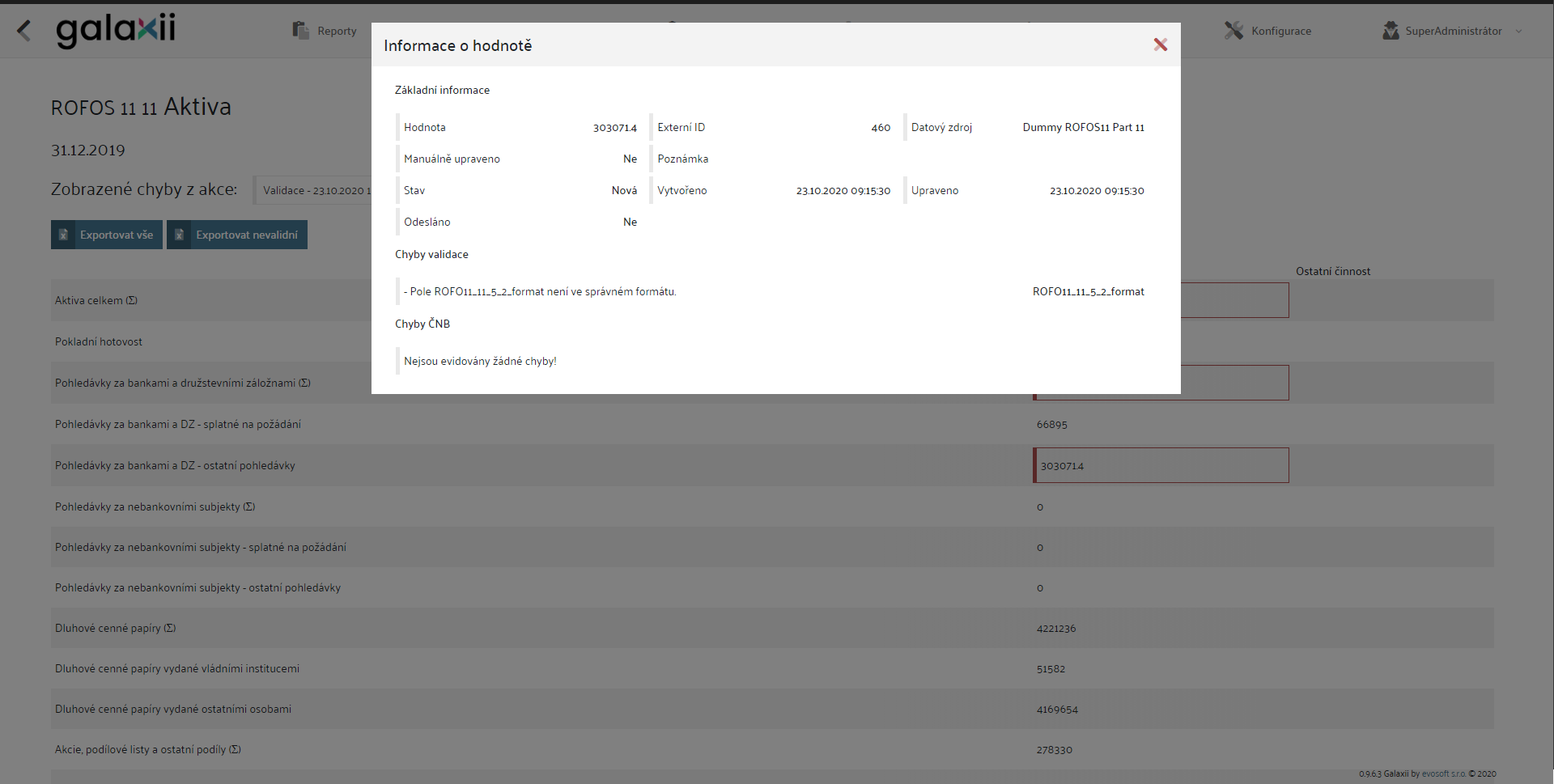Open the evosoft s.r.o. link
Screen dimensions: 1554x784
1443,774
